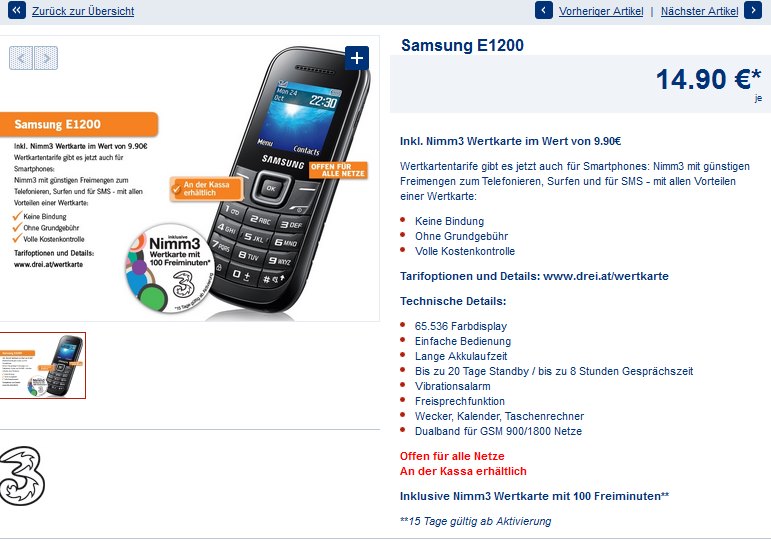Click the Drei 3 brand logo

coord(22,476)
